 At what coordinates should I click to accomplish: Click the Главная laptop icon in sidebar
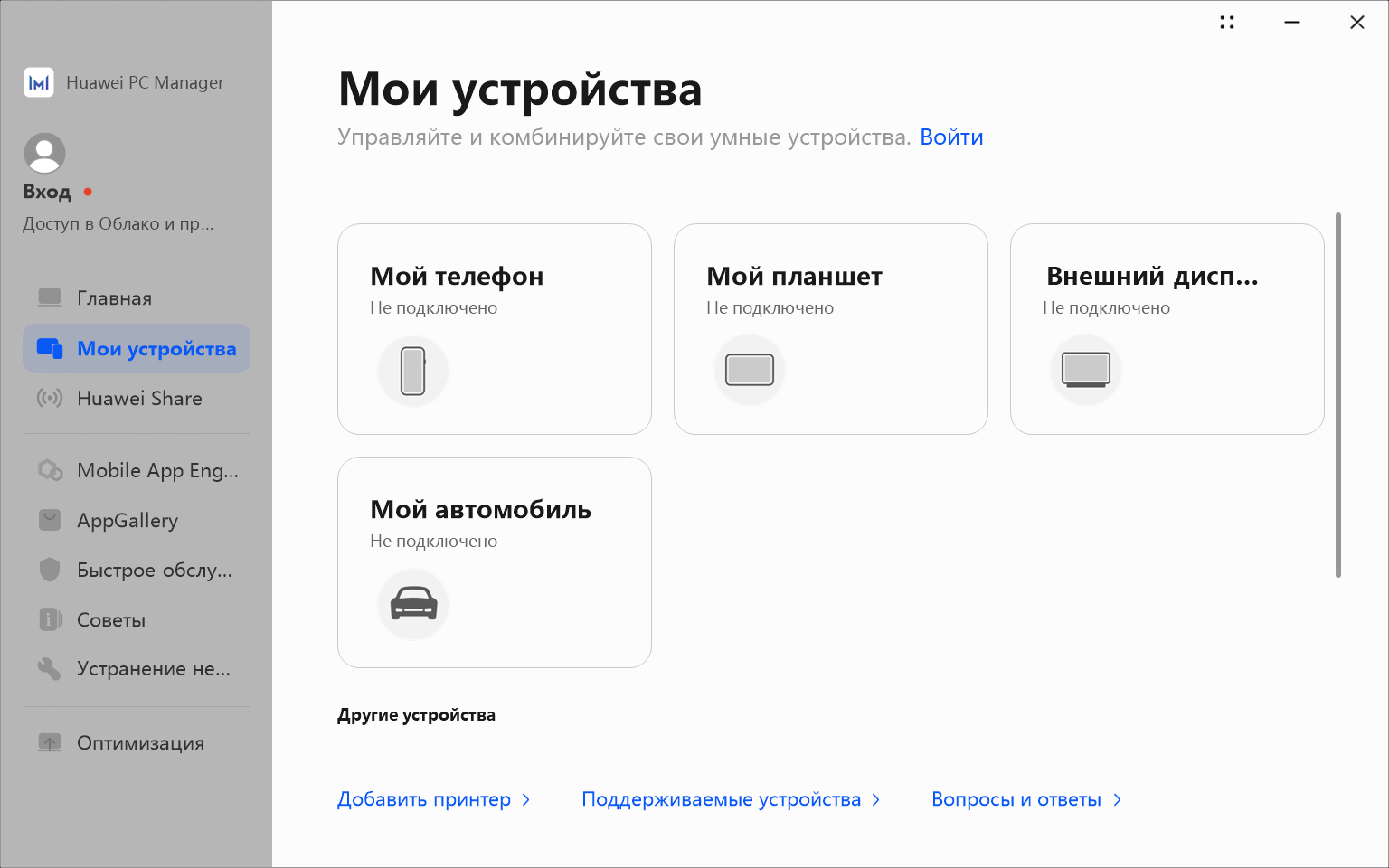point(50,297)
